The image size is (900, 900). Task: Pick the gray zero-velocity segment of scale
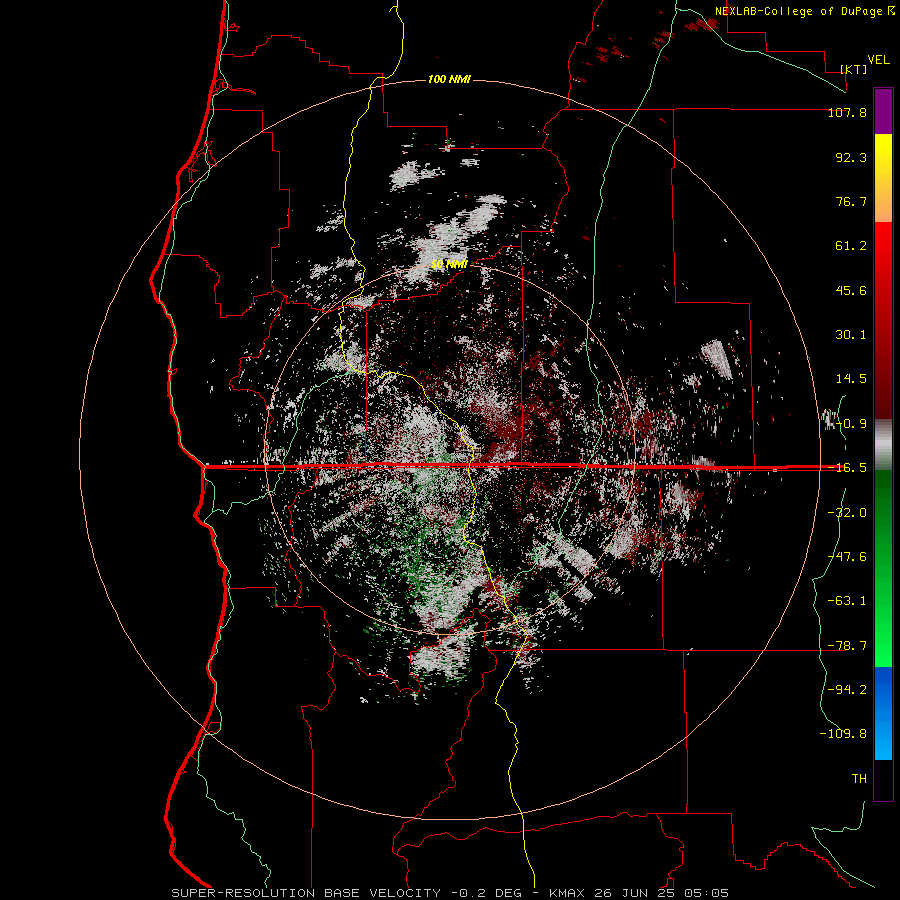[883, 445]
